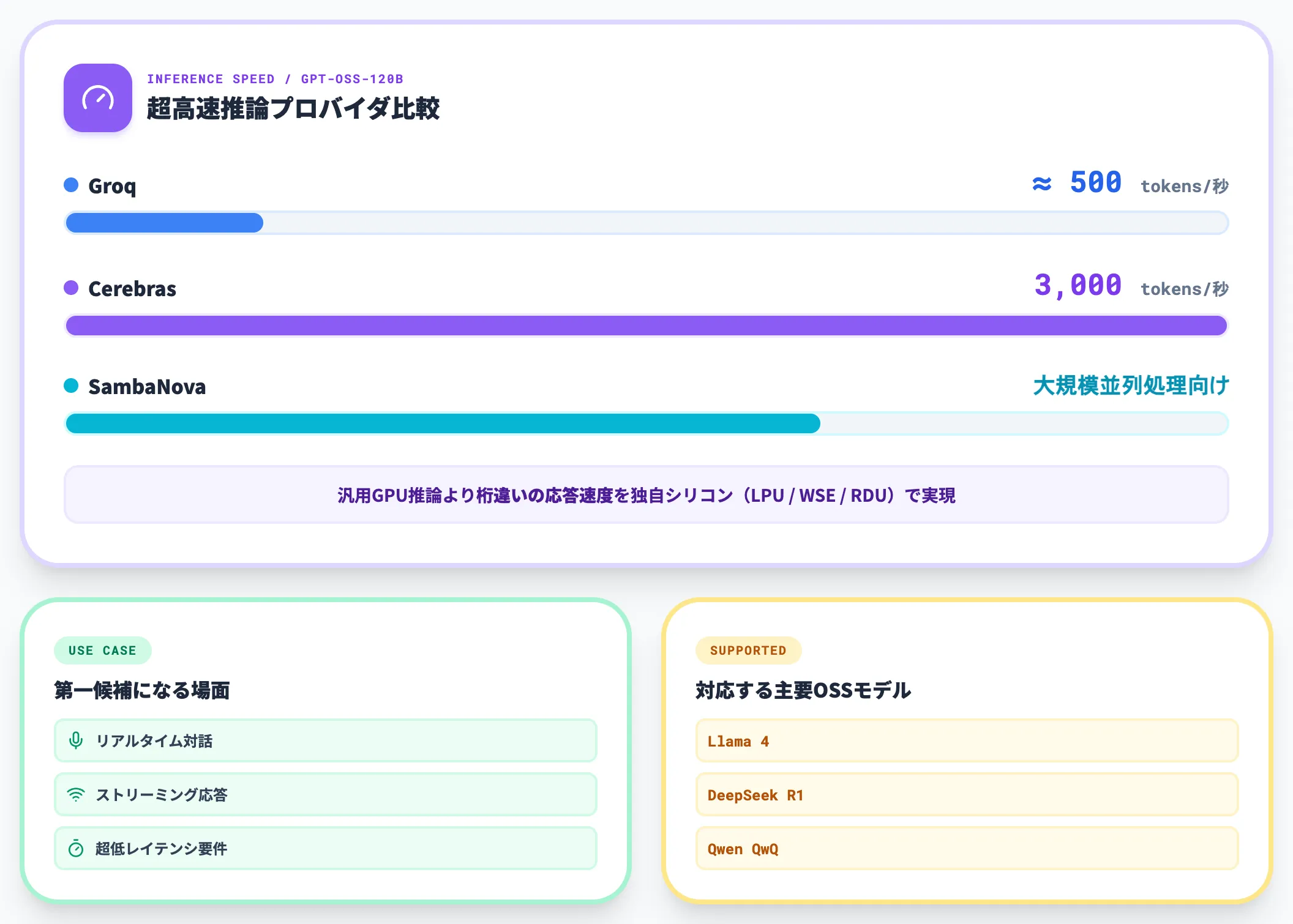Select the Llama 4 model row
Image resolution: width=1293 pixels, height=924 pixels.
[967, 740]
